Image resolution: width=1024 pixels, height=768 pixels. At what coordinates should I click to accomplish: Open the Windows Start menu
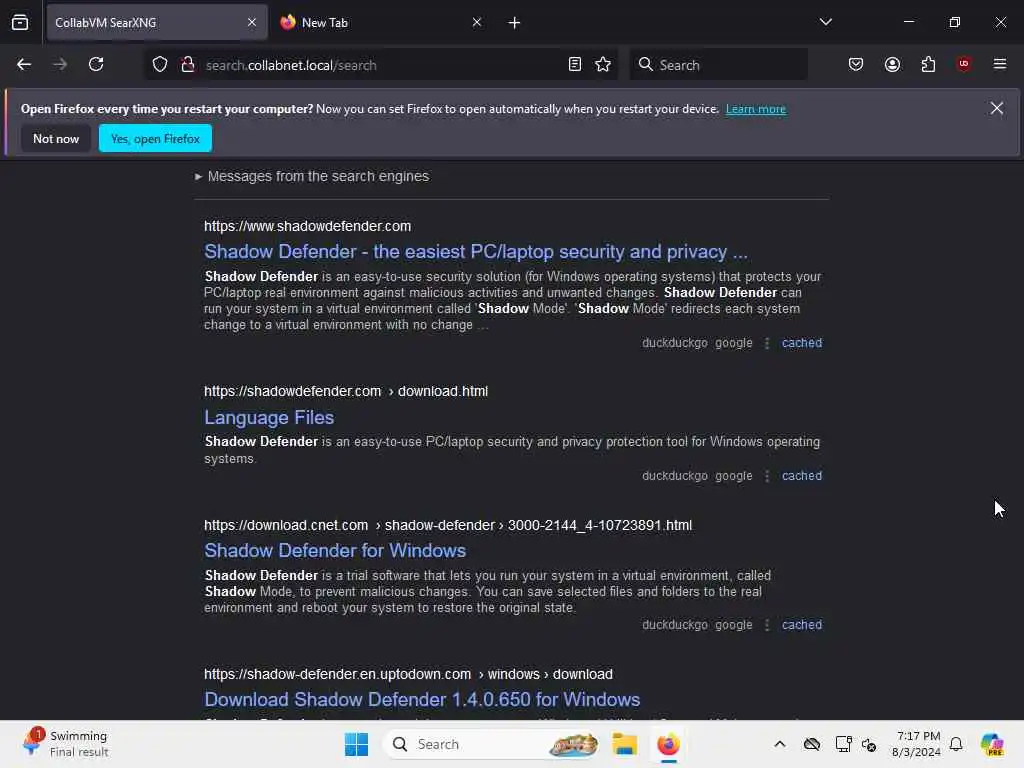click(356, 744)
